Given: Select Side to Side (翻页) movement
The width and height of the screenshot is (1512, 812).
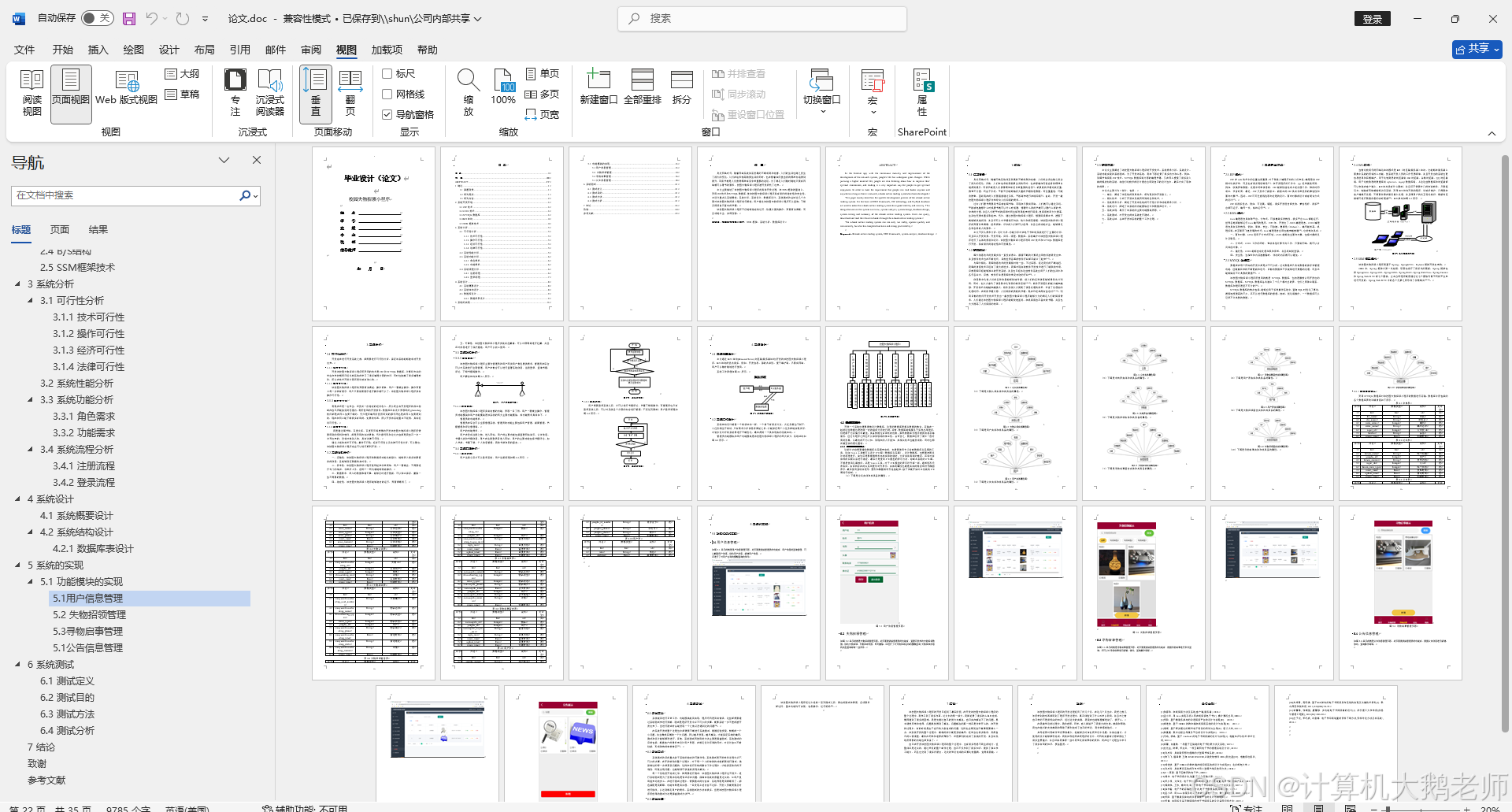Looking at the screenshot, I should pos(350,94).
